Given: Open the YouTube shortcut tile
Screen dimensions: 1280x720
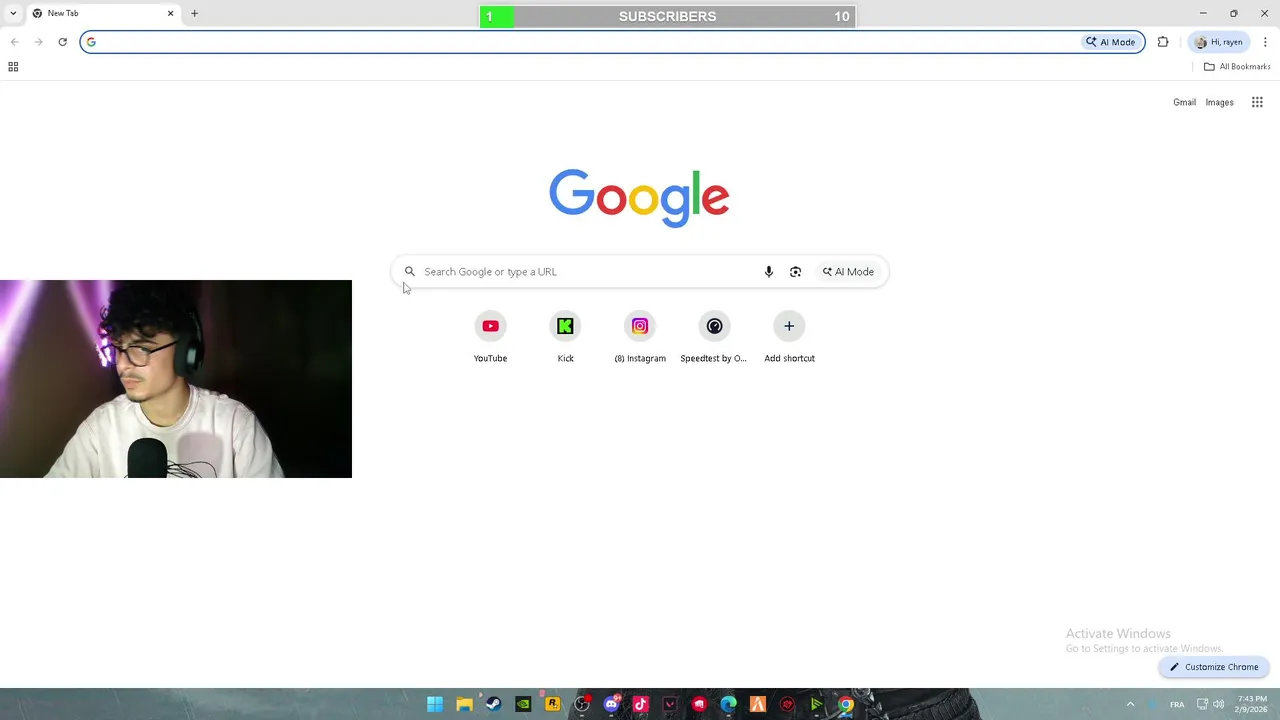Looking at the screenshot, I should [490, 337].
